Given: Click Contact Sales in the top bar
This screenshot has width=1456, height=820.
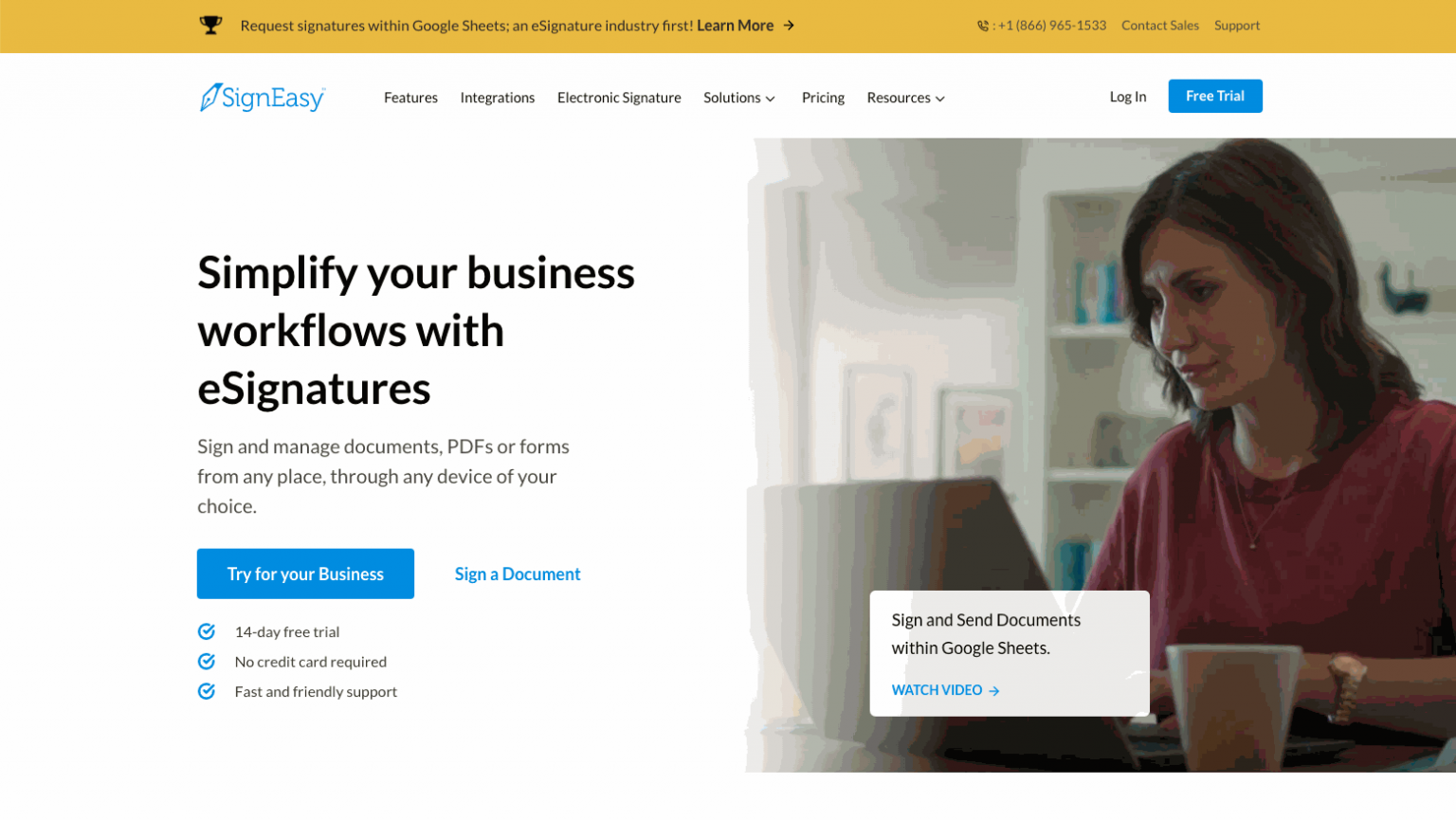Looking at the screenshot, I should pyautogui.click(x=1160, y=26).
